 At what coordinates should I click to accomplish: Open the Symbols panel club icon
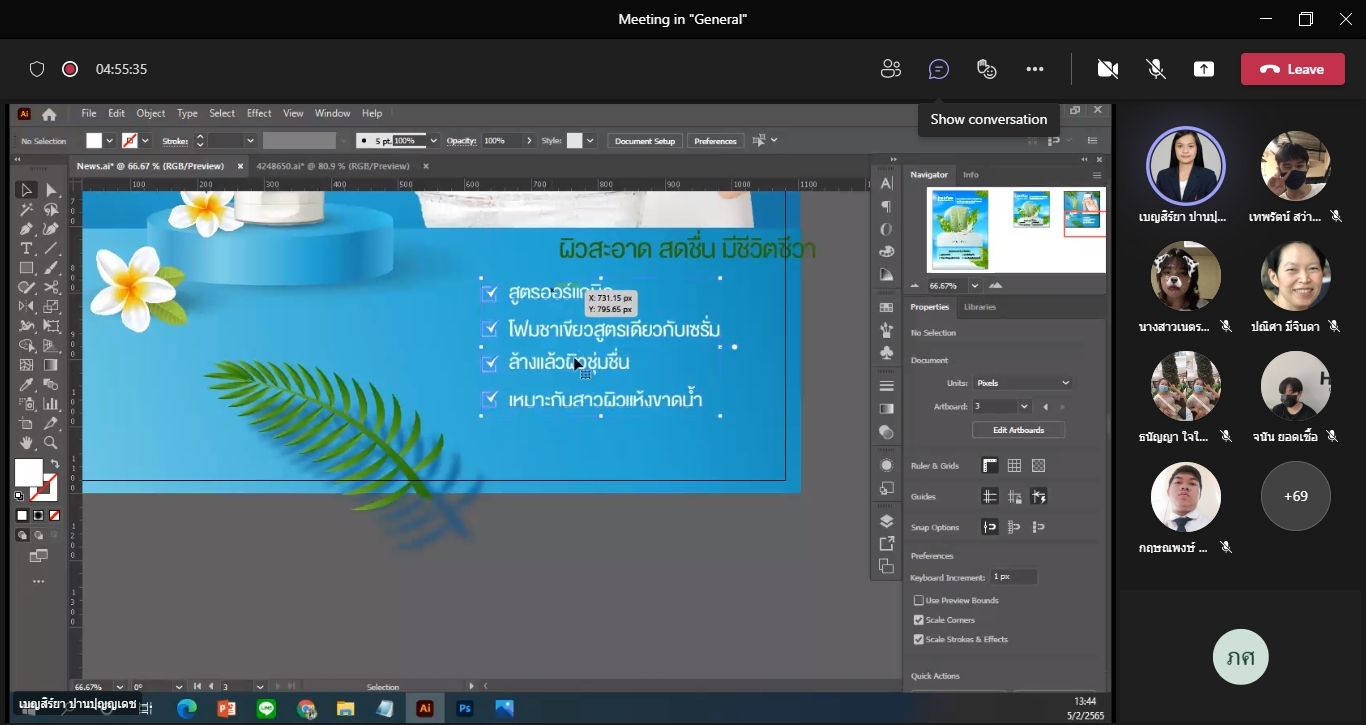(886, 352)
